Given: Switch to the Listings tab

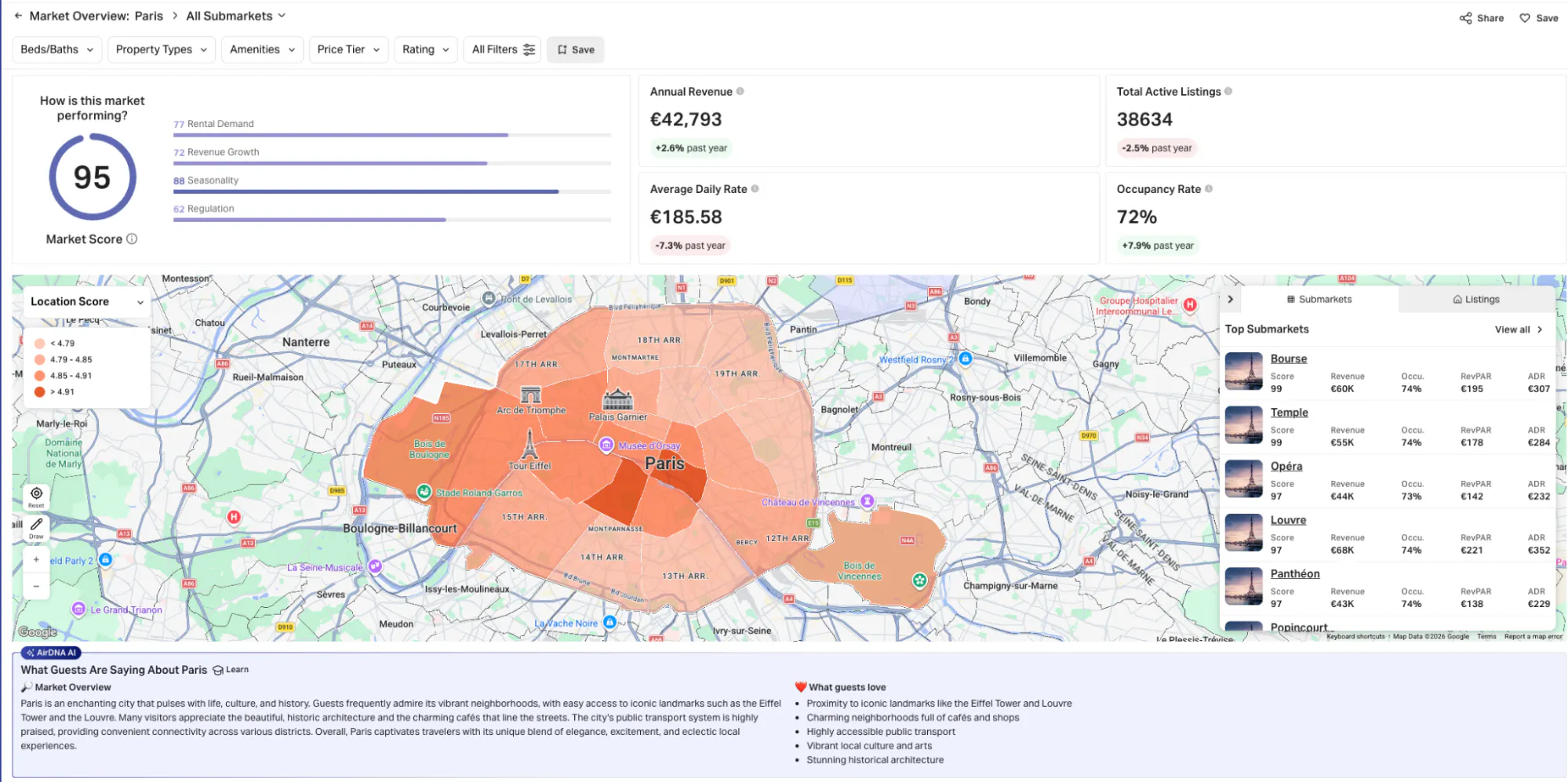Looking at the screenshot, I should click(x=1475, y=300).
